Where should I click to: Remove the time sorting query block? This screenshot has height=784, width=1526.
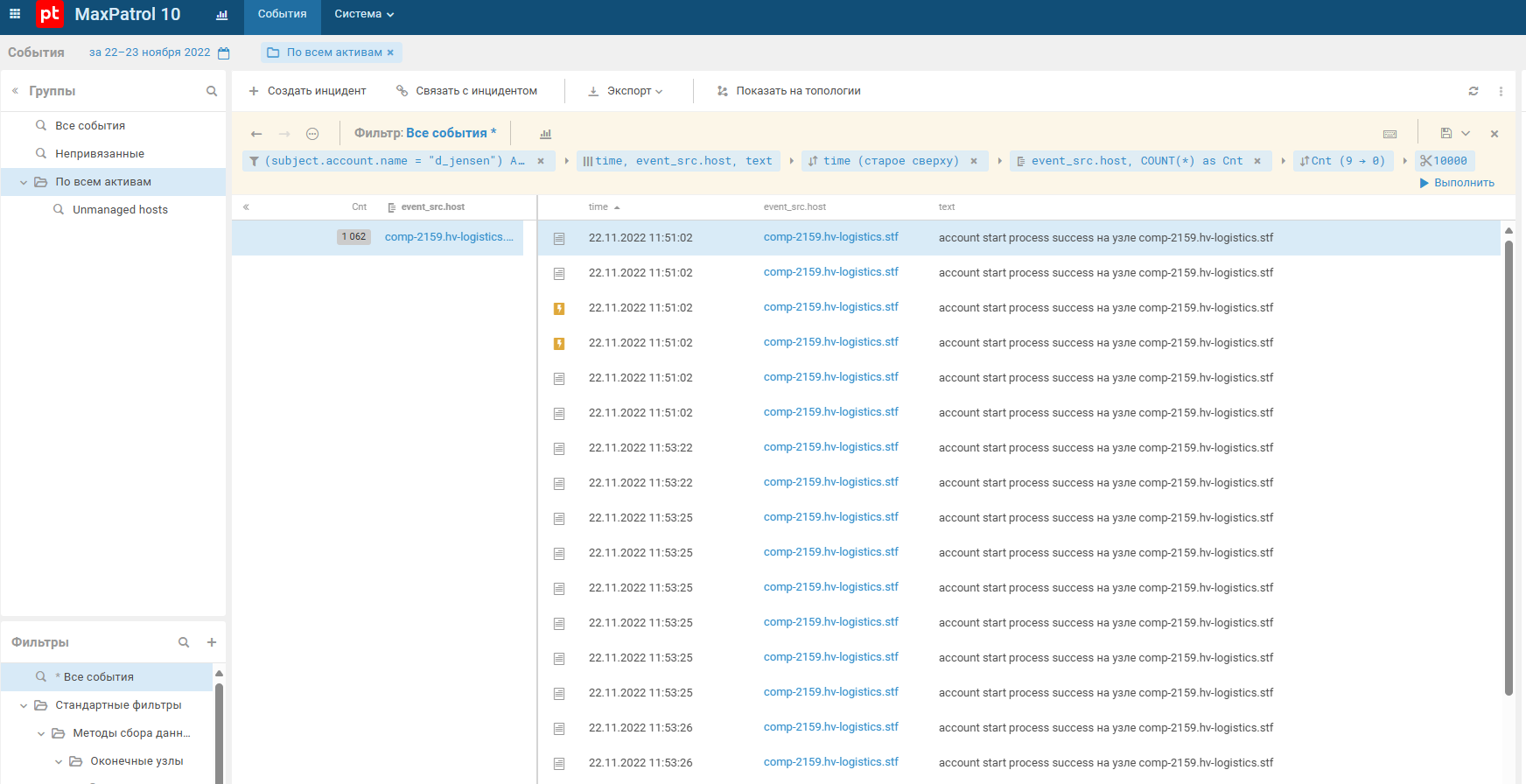[974, 161]
